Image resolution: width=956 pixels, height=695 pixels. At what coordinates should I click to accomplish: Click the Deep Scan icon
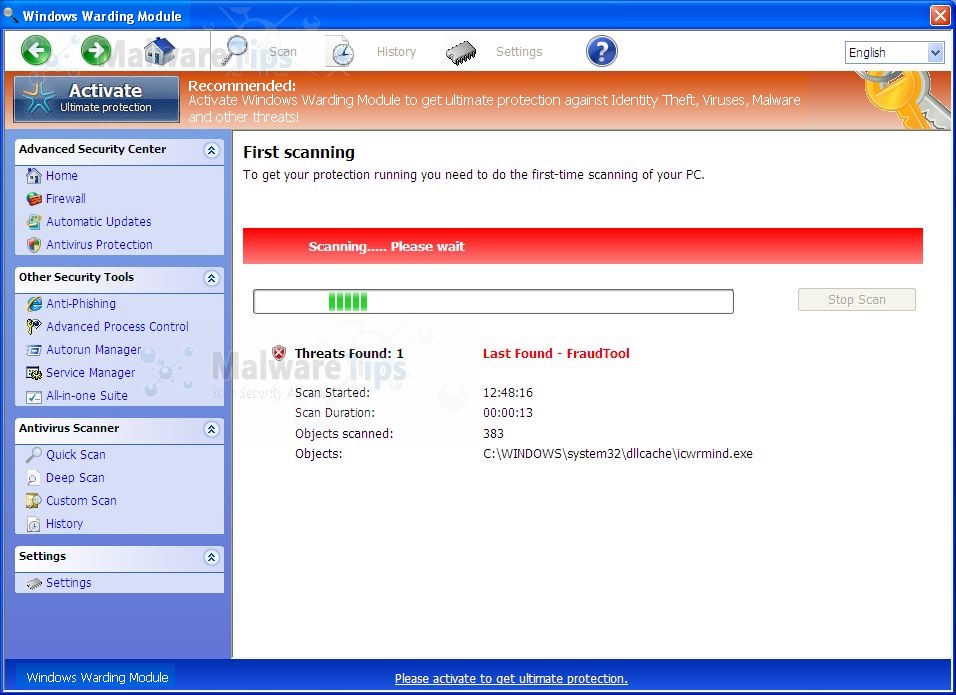(x=34, y=478)
